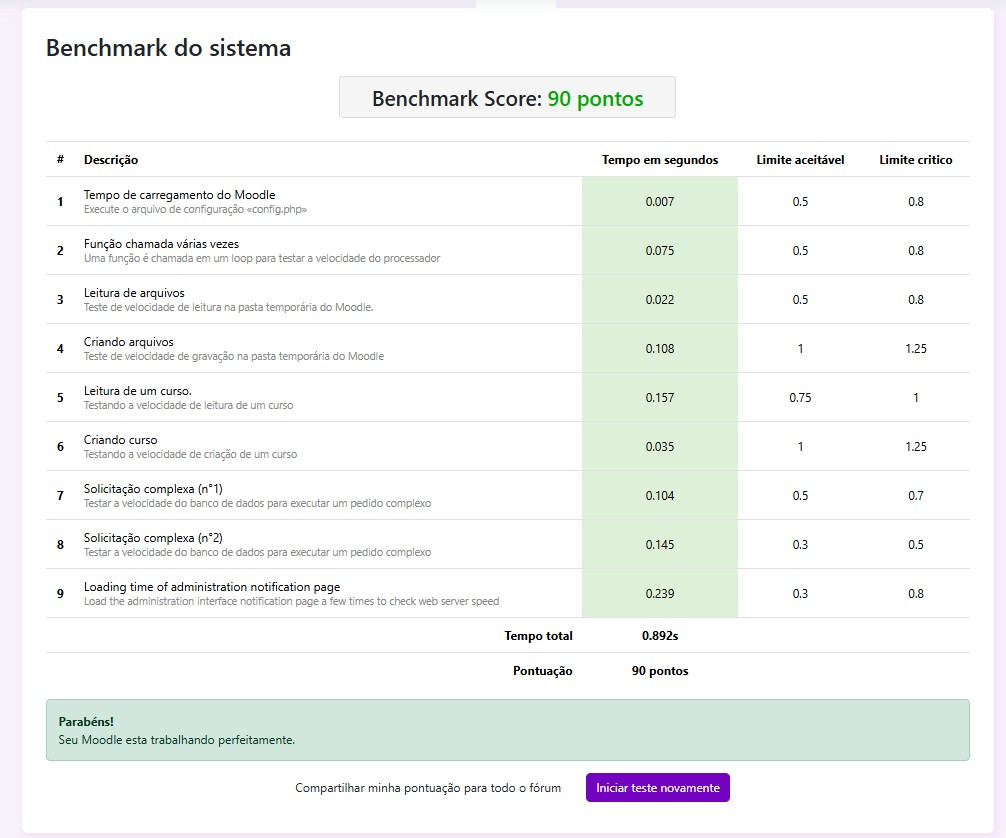The height and width of the screenshot is (838, 1006).
Task: Click the 0.145 result of Solicitação complexa (n°2)
Action: [659, 544]
